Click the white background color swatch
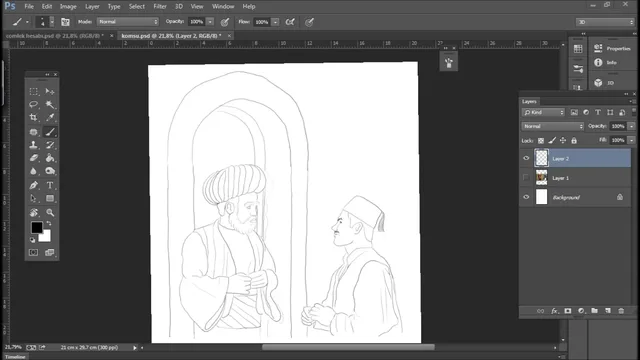This screenshot has height=360, width=640. (x=46, y=237)
